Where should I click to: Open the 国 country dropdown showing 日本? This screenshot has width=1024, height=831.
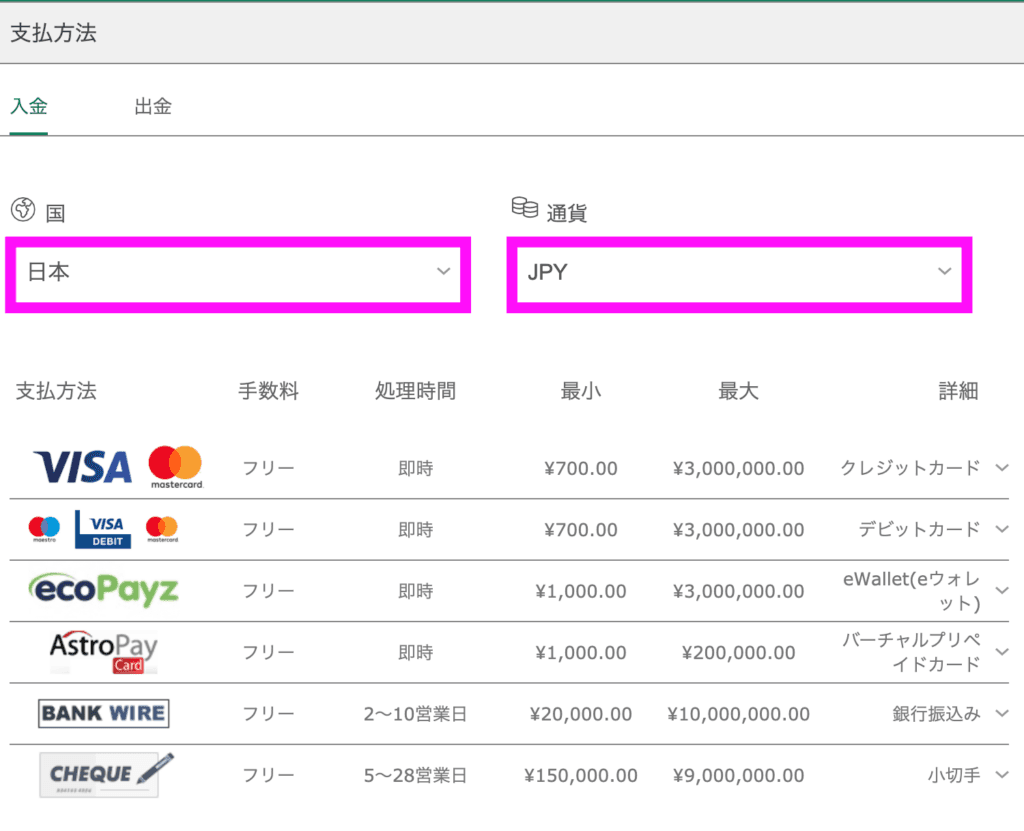[238, 274]
